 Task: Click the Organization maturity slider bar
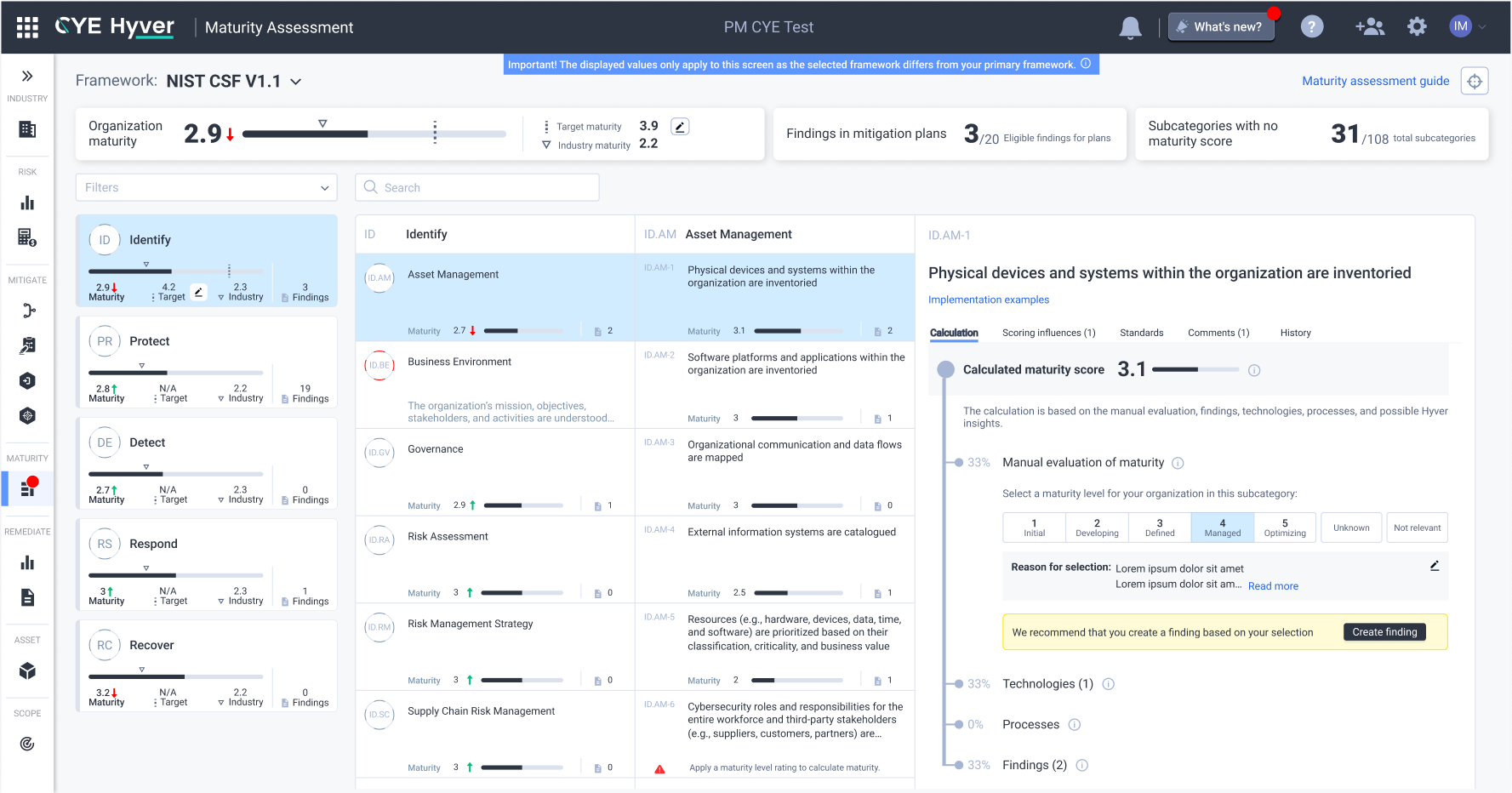(374, 134)
